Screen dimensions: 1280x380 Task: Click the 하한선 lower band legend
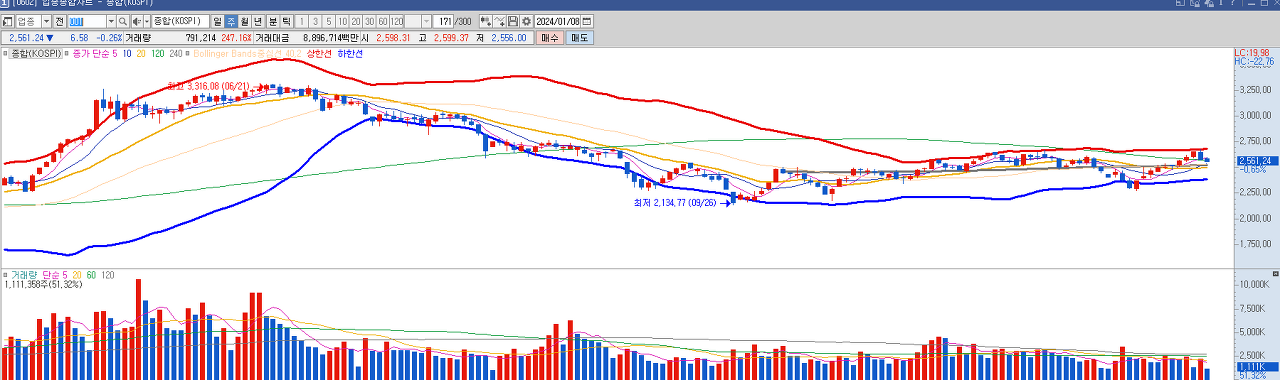[x=350, y=53]
